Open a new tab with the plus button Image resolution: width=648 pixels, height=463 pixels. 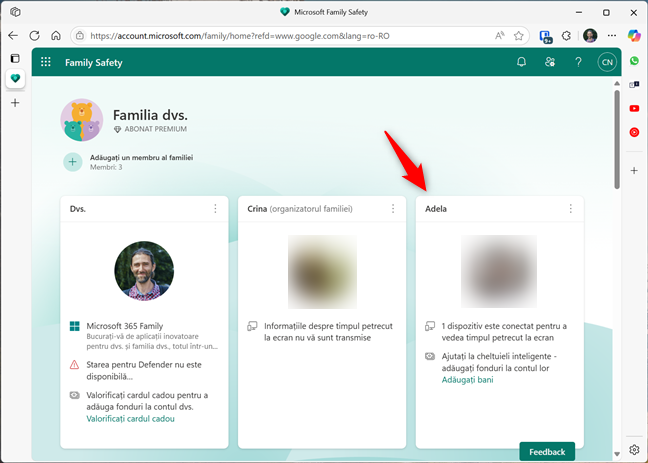15,103
